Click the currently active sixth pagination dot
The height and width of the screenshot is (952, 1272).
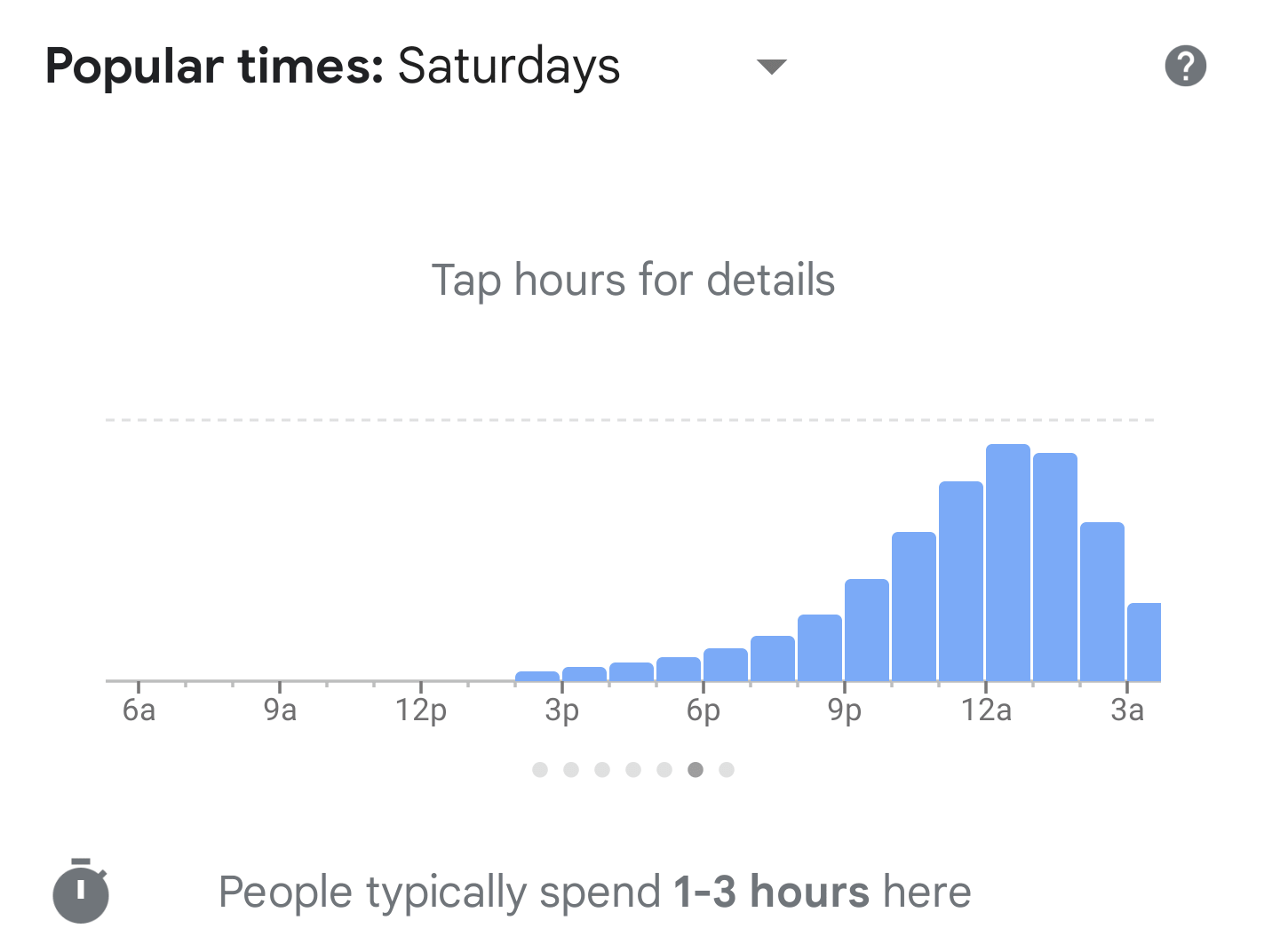pos(696,769)
